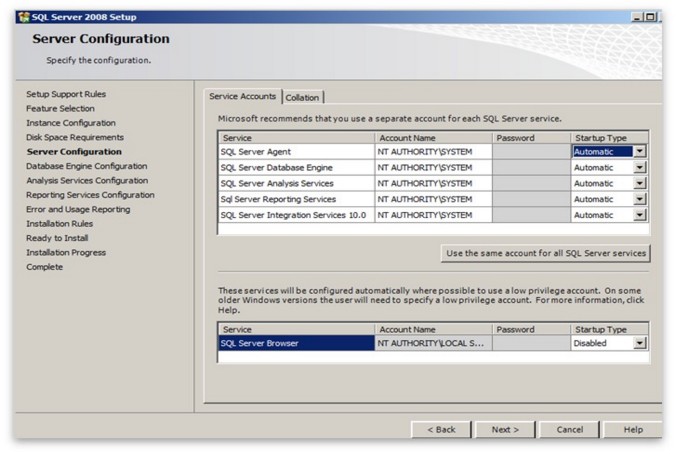Open Startup Type dropdown for Integration Services 10.0
676x454 pixels.
point(640,215)
